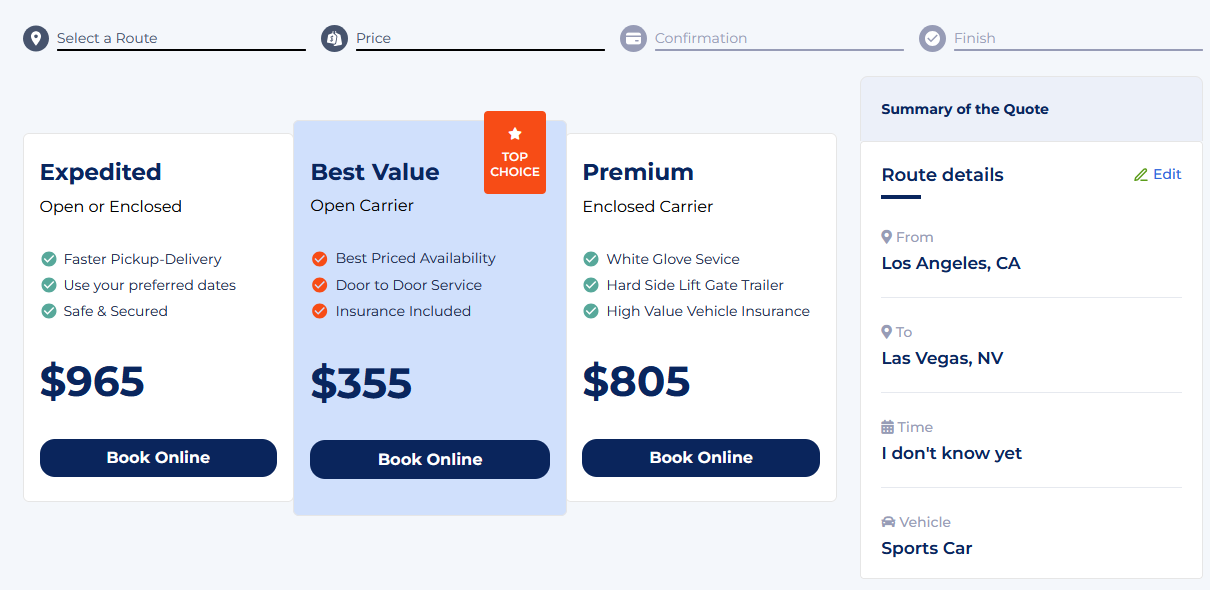Click the pencil edit icon in Route details

1141,175
